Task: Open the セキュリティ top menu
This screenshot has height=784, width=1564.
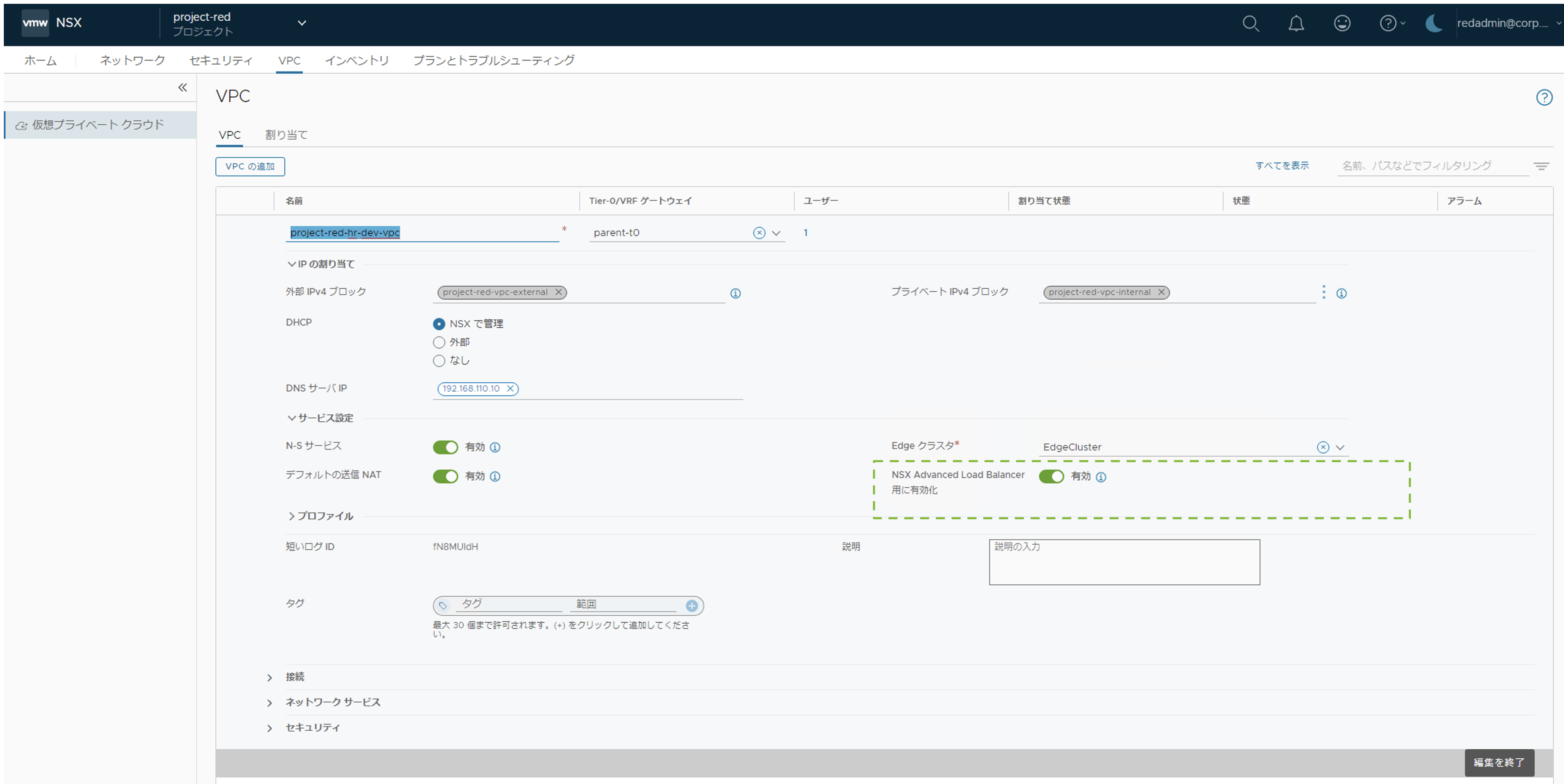Action: click(x=220, y=61)
